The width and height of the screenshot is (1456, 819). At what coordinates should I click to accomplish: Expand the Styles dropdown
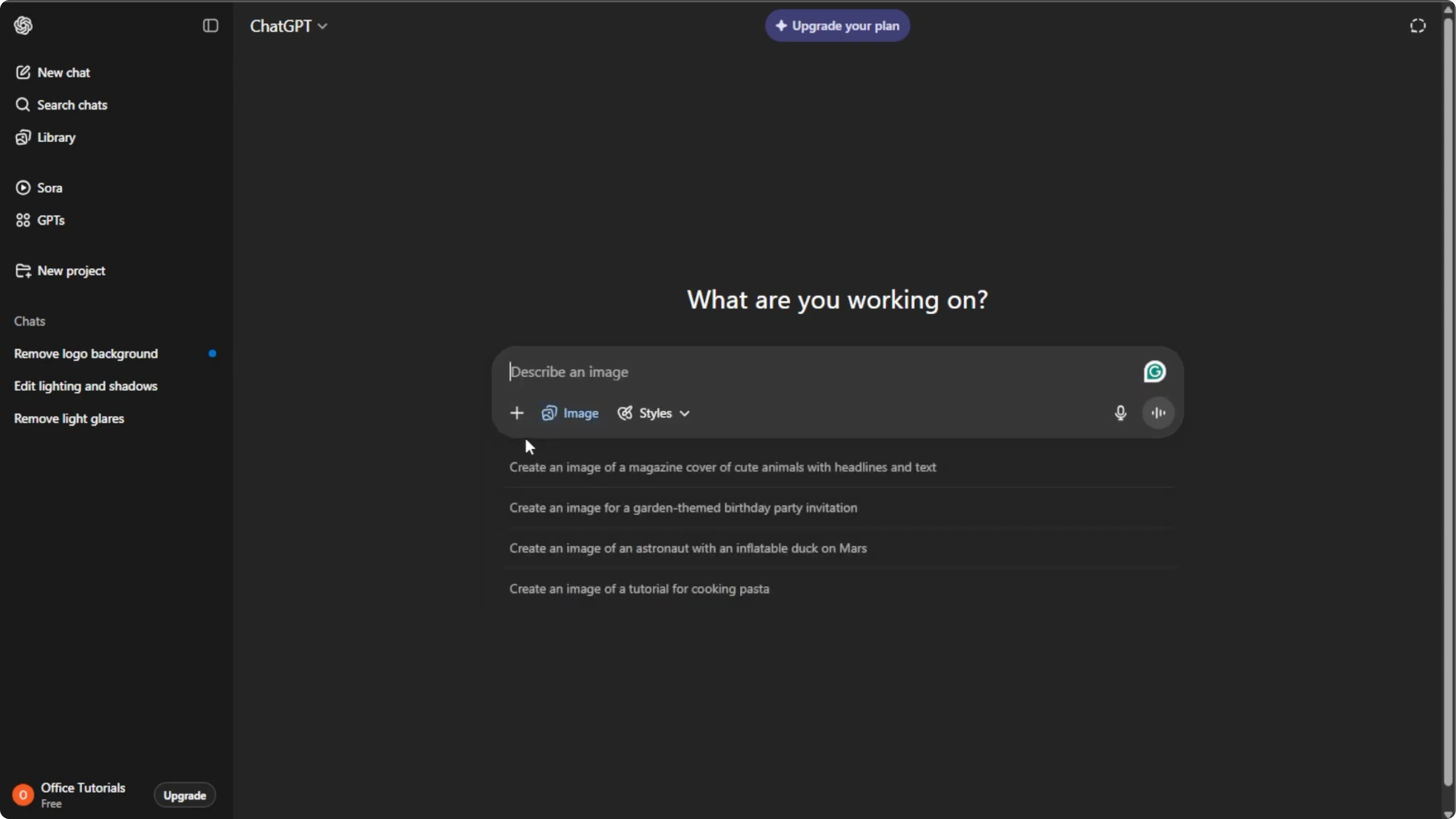pyautogui.click(x=653, y=413)
